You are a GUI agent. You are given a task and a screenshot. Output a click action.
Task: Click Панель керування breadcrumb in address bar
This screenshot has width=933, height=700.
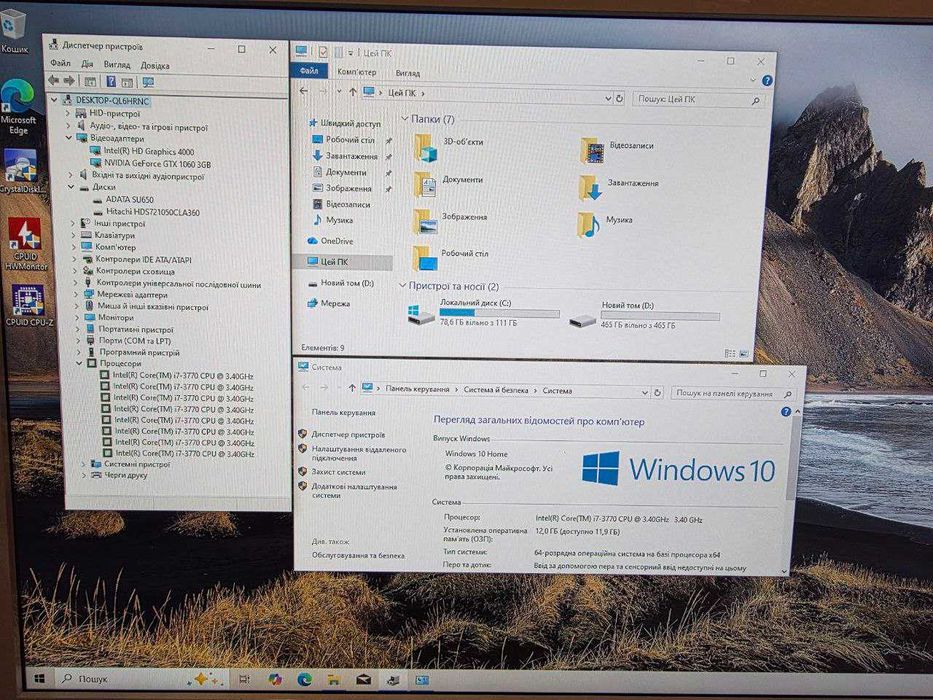[x=417, y=389]
